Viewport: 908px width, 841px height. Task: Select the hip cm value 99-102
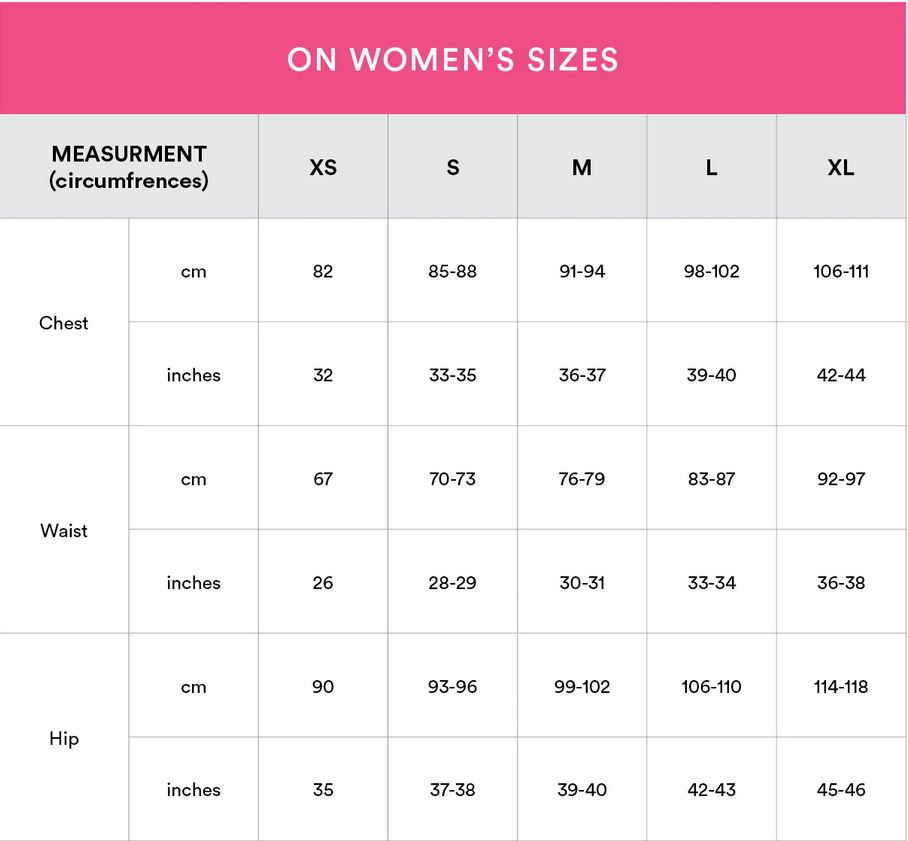(582, 686)
